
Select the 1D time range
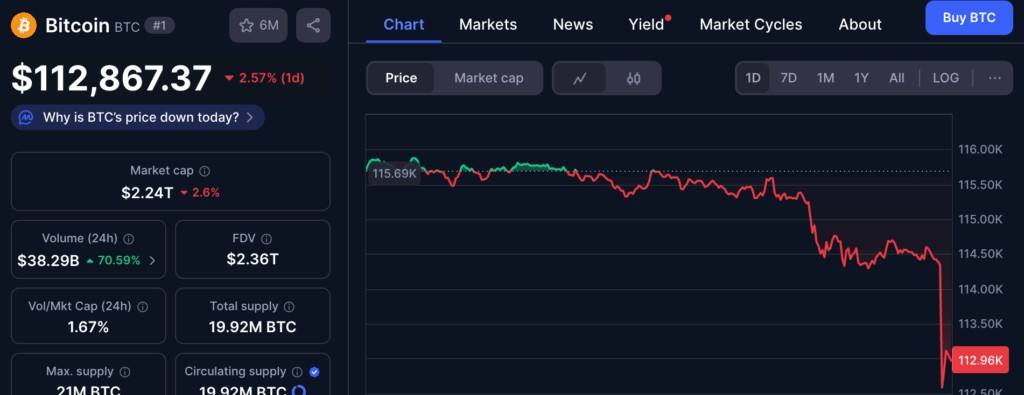click(x=753, y=78)
